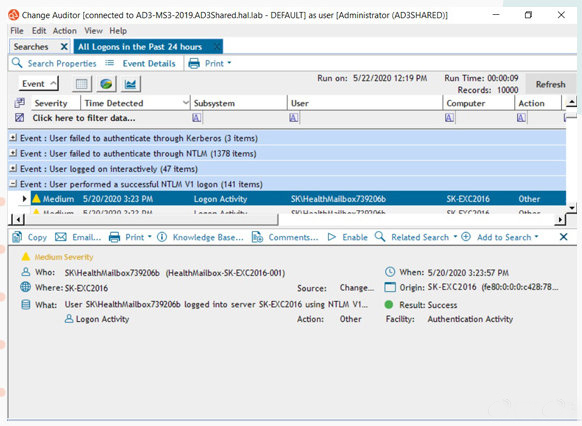582x426 pixels.
Task: Open details Print dropdown arrow
Action: tap(150, 237)
